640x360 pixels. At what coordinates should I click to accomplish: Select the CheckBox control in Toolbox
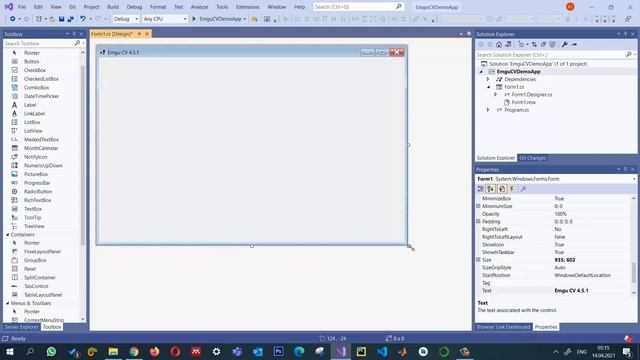coord(35,70)
